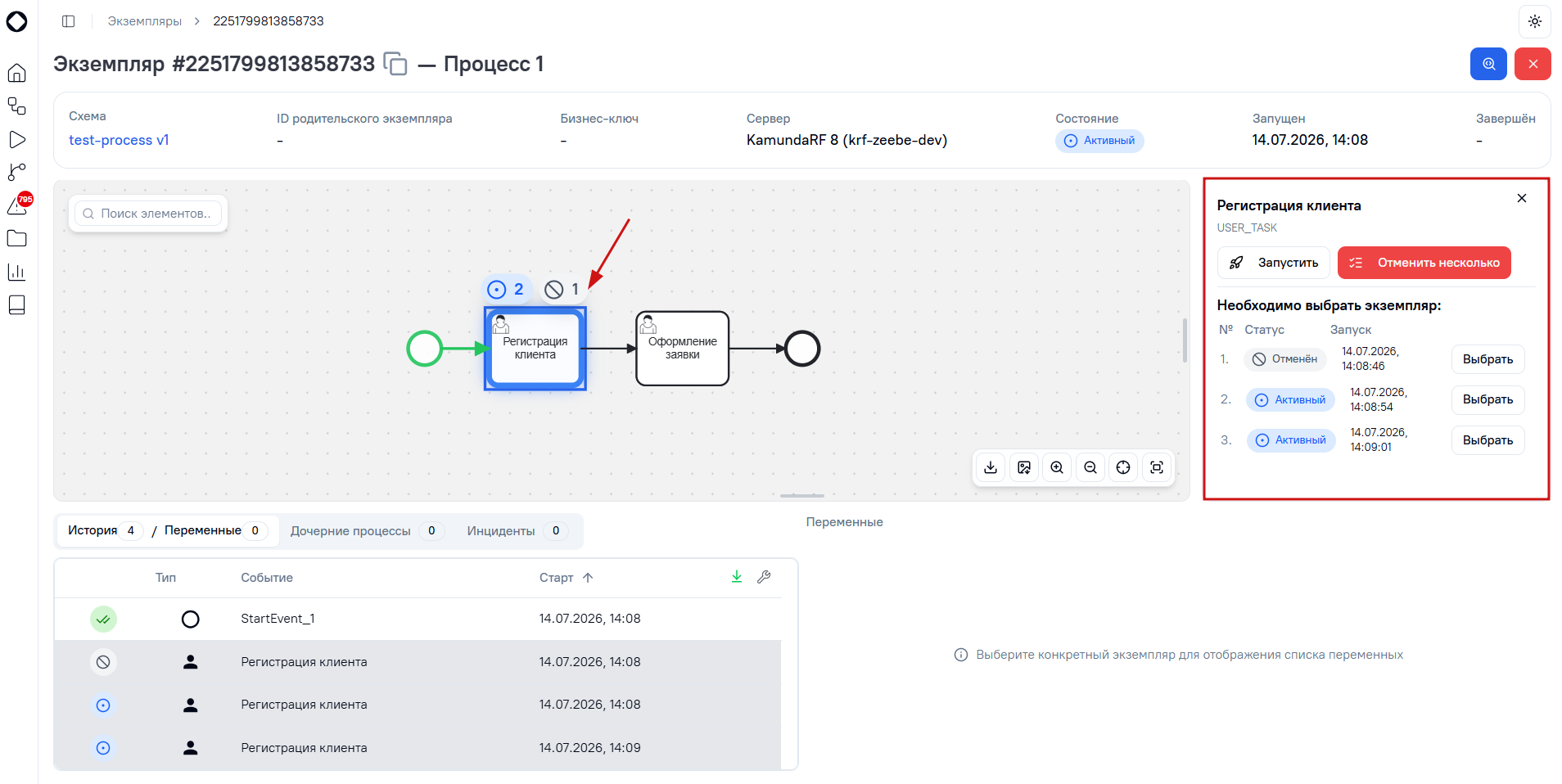Toggle the light theme sun icon
This screenshot has width=1562, height=784.
tap(1534, 21)
